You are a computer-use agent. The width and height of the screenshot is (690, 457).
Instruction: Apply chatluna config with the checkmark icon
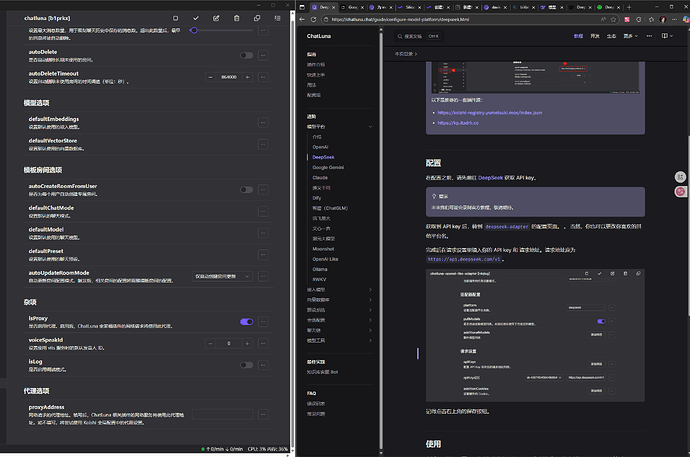(196, 18)
